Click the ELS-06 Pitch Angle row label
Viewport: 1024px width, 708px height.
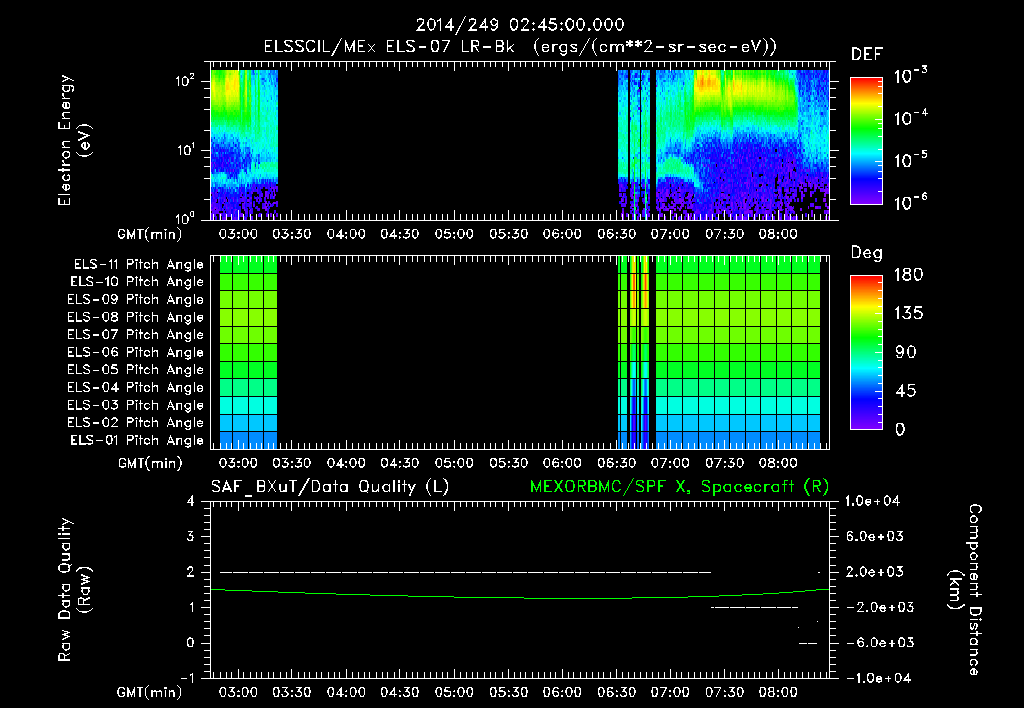point(135,352)
